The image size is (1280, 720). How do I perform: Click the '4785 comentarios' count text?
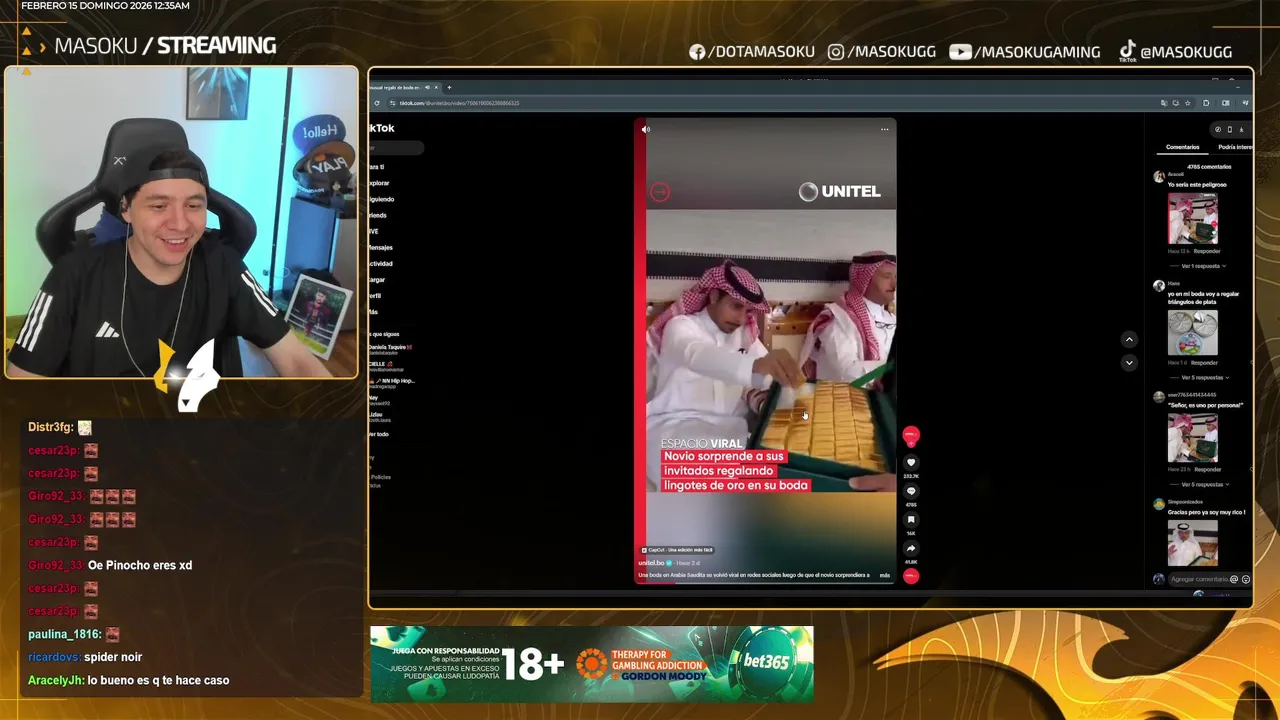point(1209,167)
